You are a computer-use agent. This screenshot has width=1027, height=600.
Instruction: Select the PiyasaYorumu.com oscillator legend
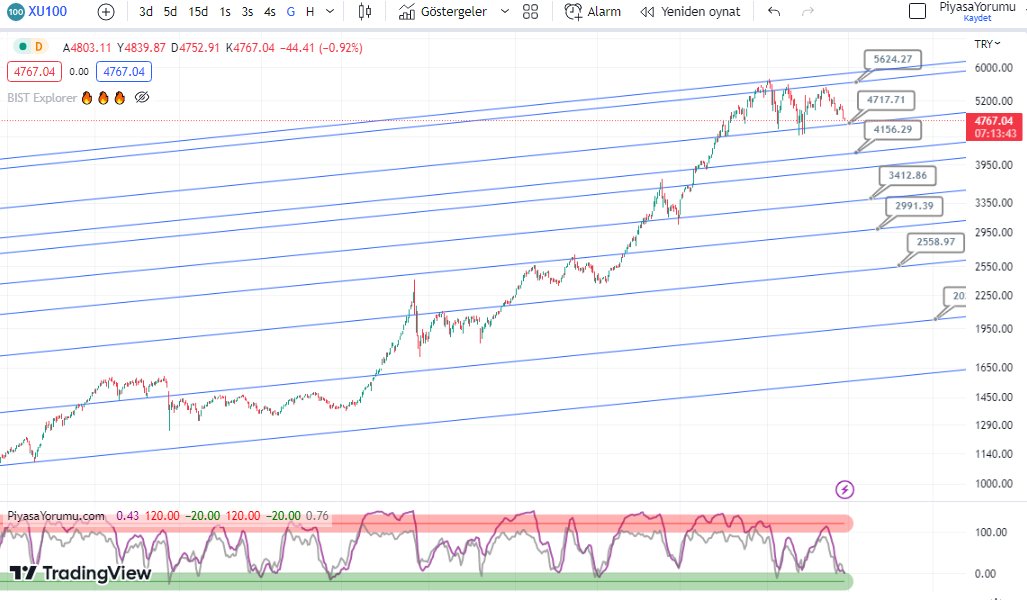tap(56, 516)
